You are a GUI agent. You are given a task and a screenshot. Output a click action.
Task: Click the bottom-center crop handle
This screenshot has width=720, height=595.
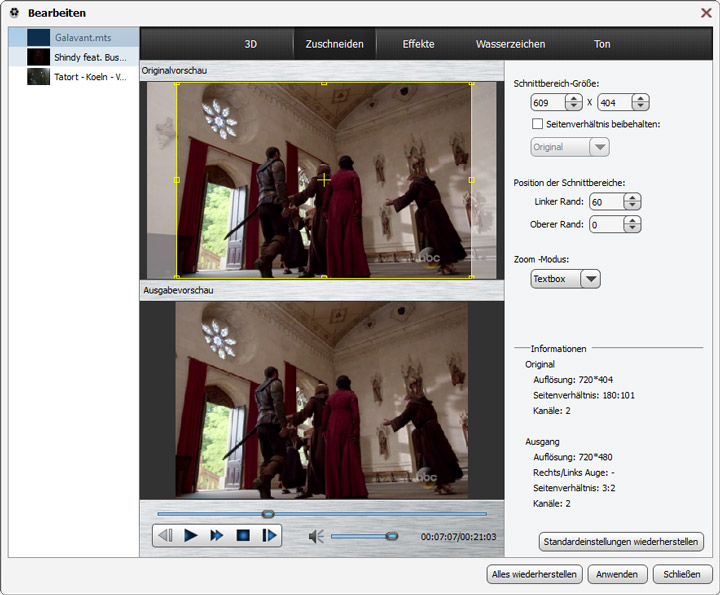pyautogui.click(x=324, y=277)
